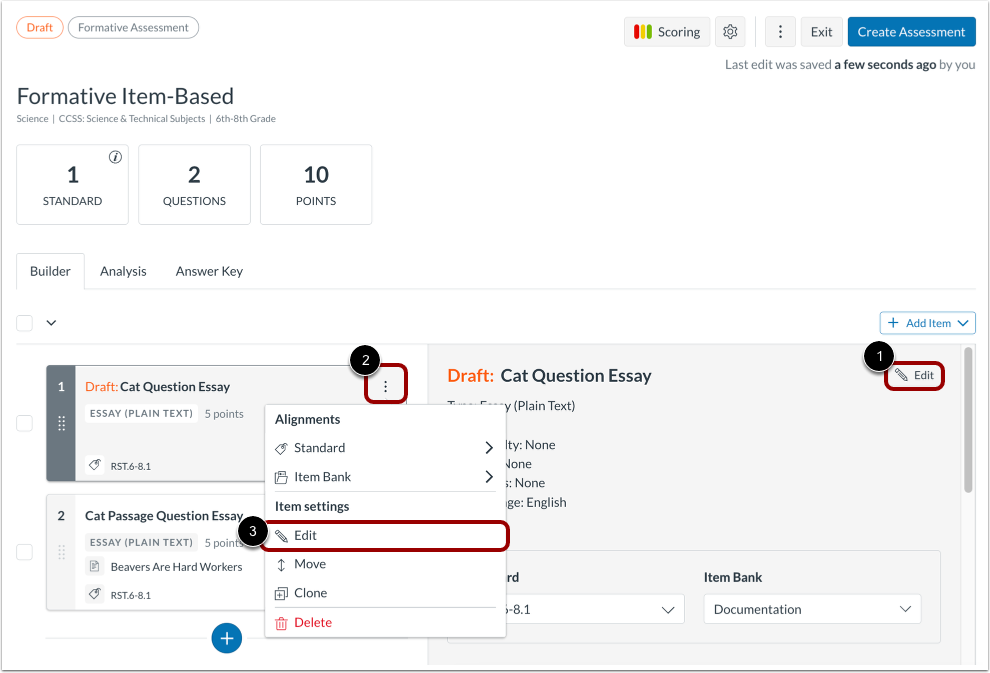Switch to the Answer Key tab
Image resolution: width=990 pixels, height=673 pixels.
pos(209,271)
